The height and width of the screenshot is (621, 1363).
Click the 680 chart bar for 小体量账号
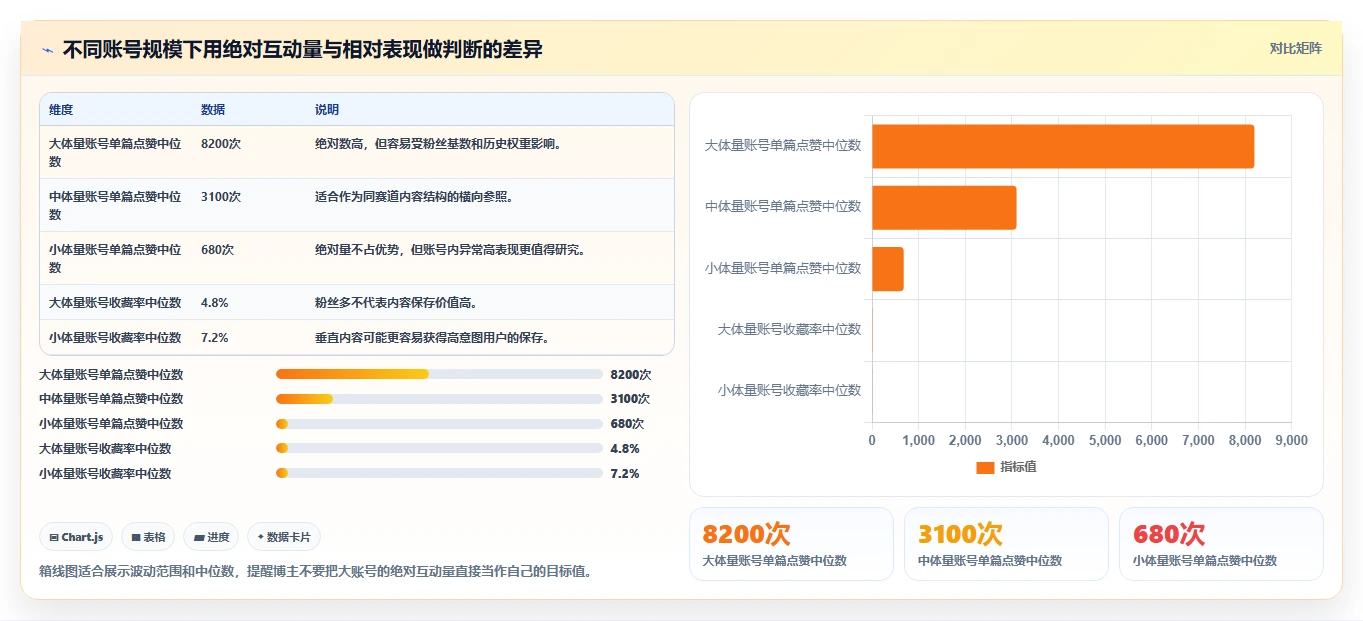(888, 269)
